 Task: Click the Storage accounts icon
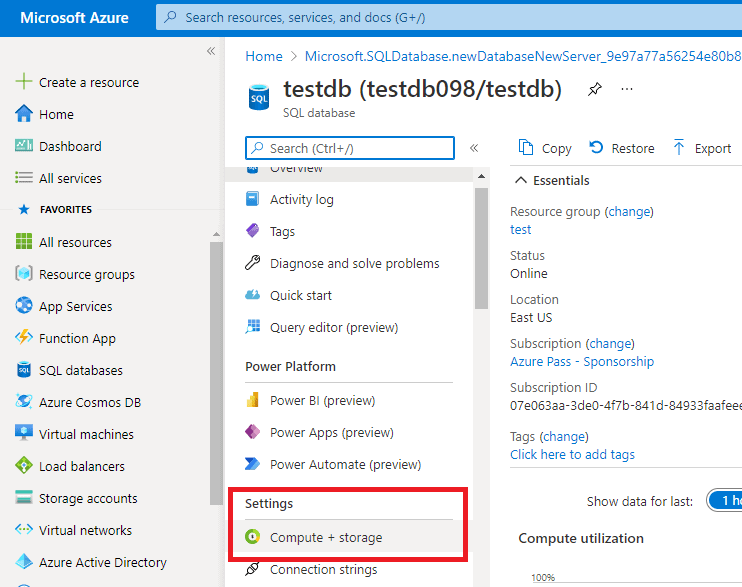point(24,497)
